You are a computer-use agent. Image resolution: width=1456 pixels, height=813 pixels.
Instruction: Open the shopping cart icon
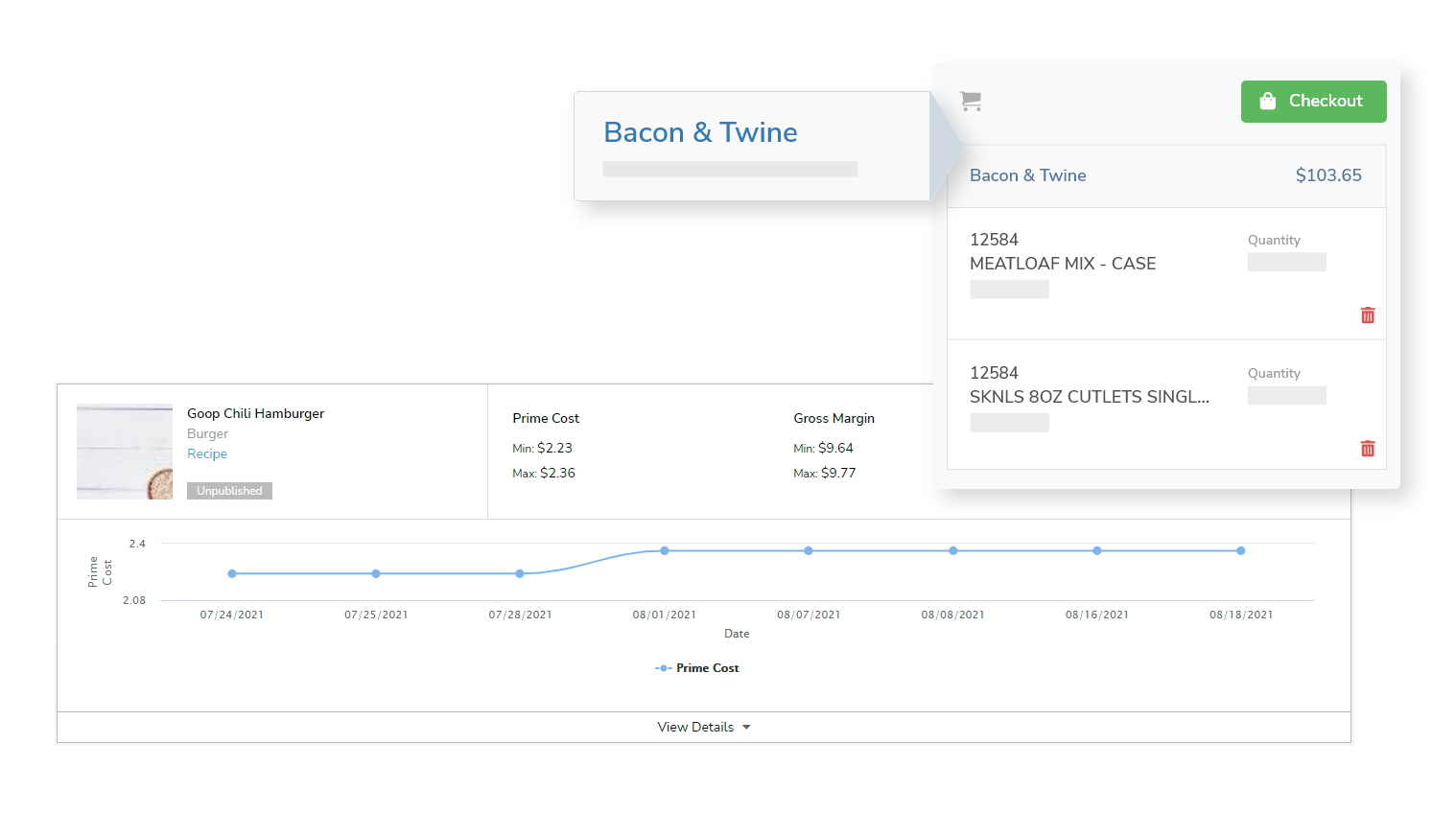[970, 101]
